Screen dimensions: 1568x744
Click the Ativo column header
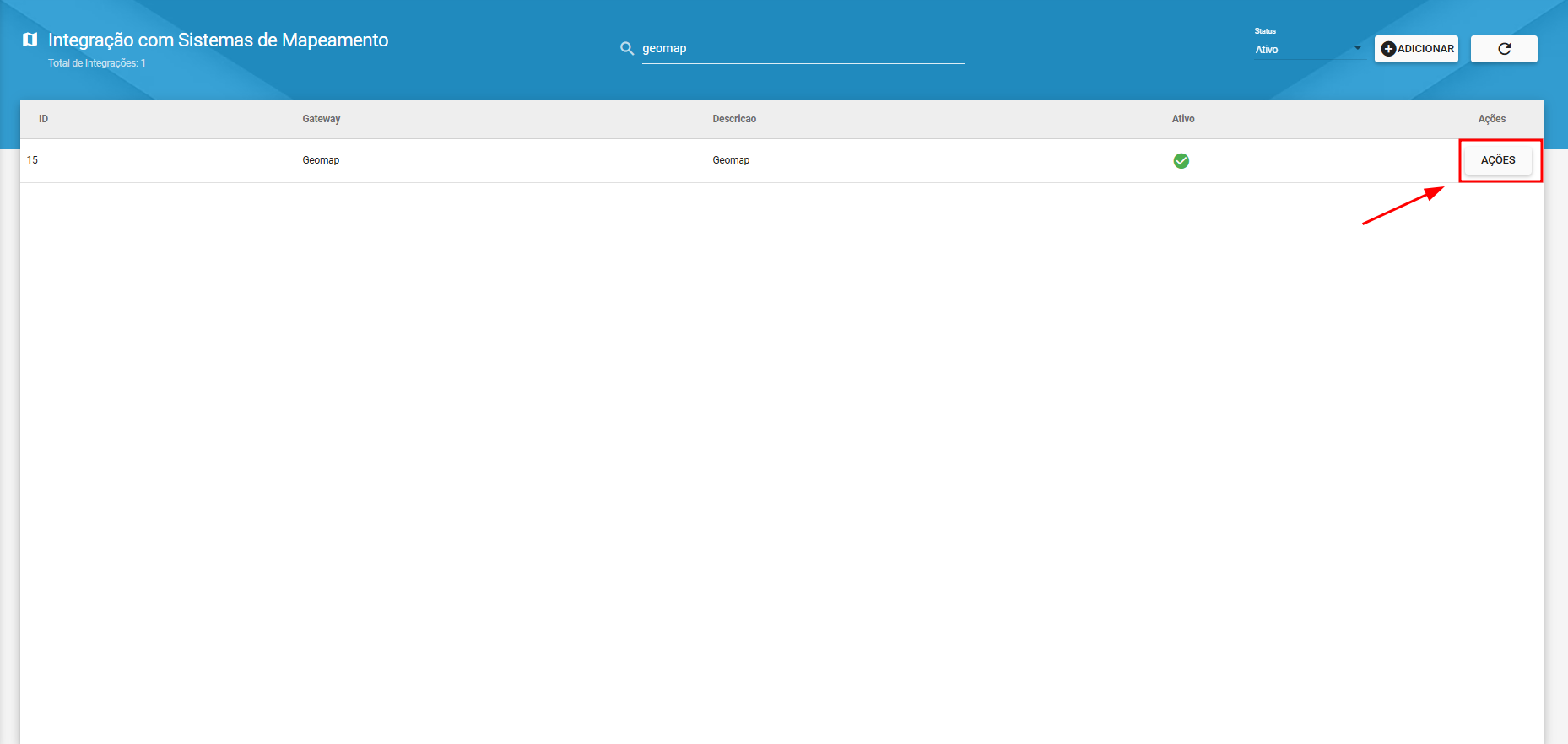coord(1183,119)
